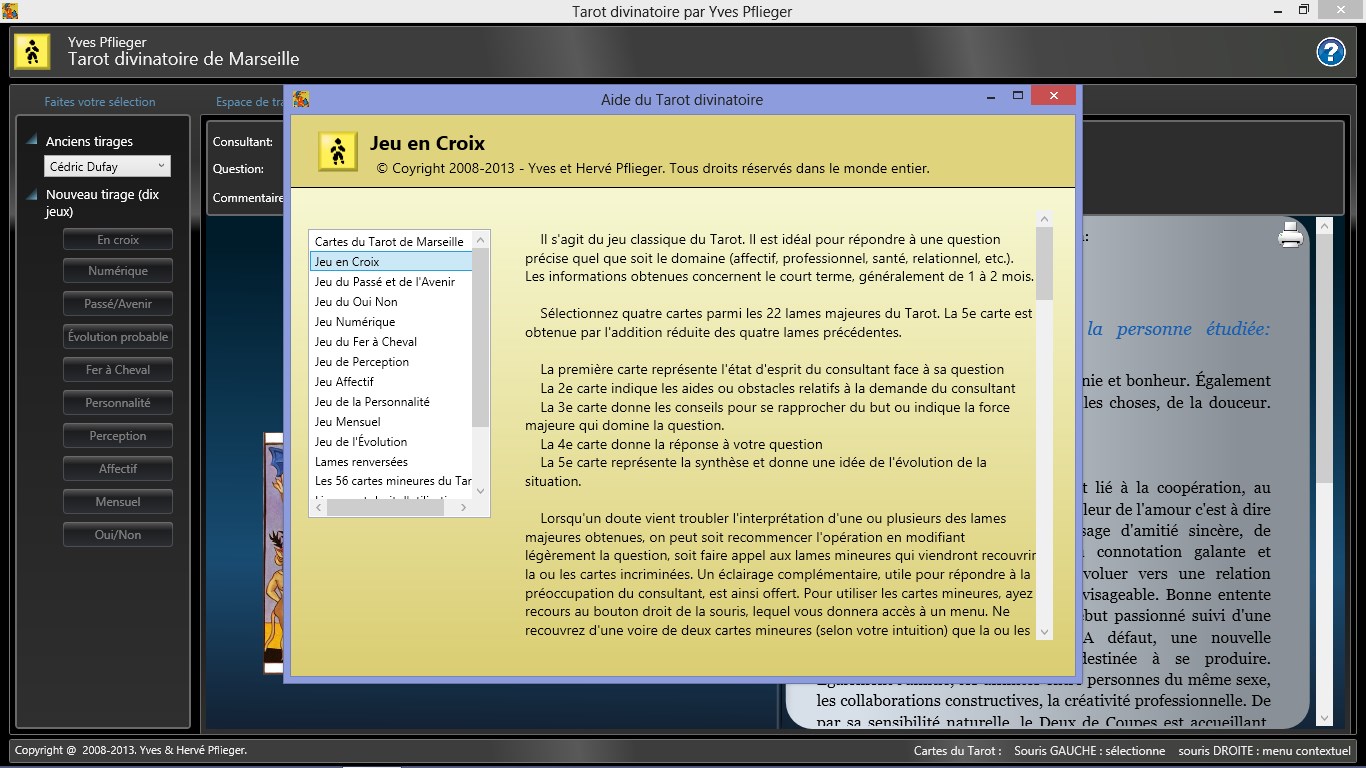Click the help text vertical scrollbar down arrow

[x=1045, y=632]
